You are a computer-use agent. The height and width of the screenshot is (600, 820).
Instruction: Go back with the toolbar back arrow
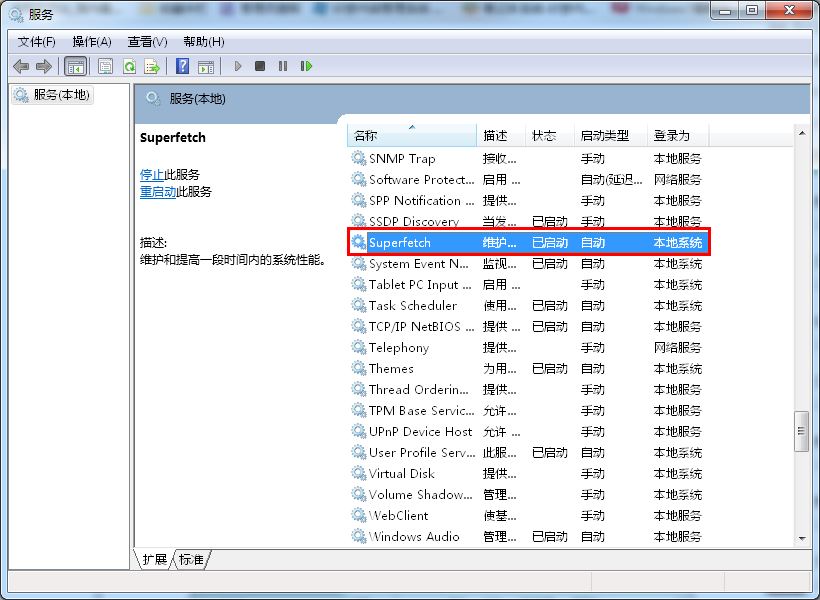tap(21, 66)
